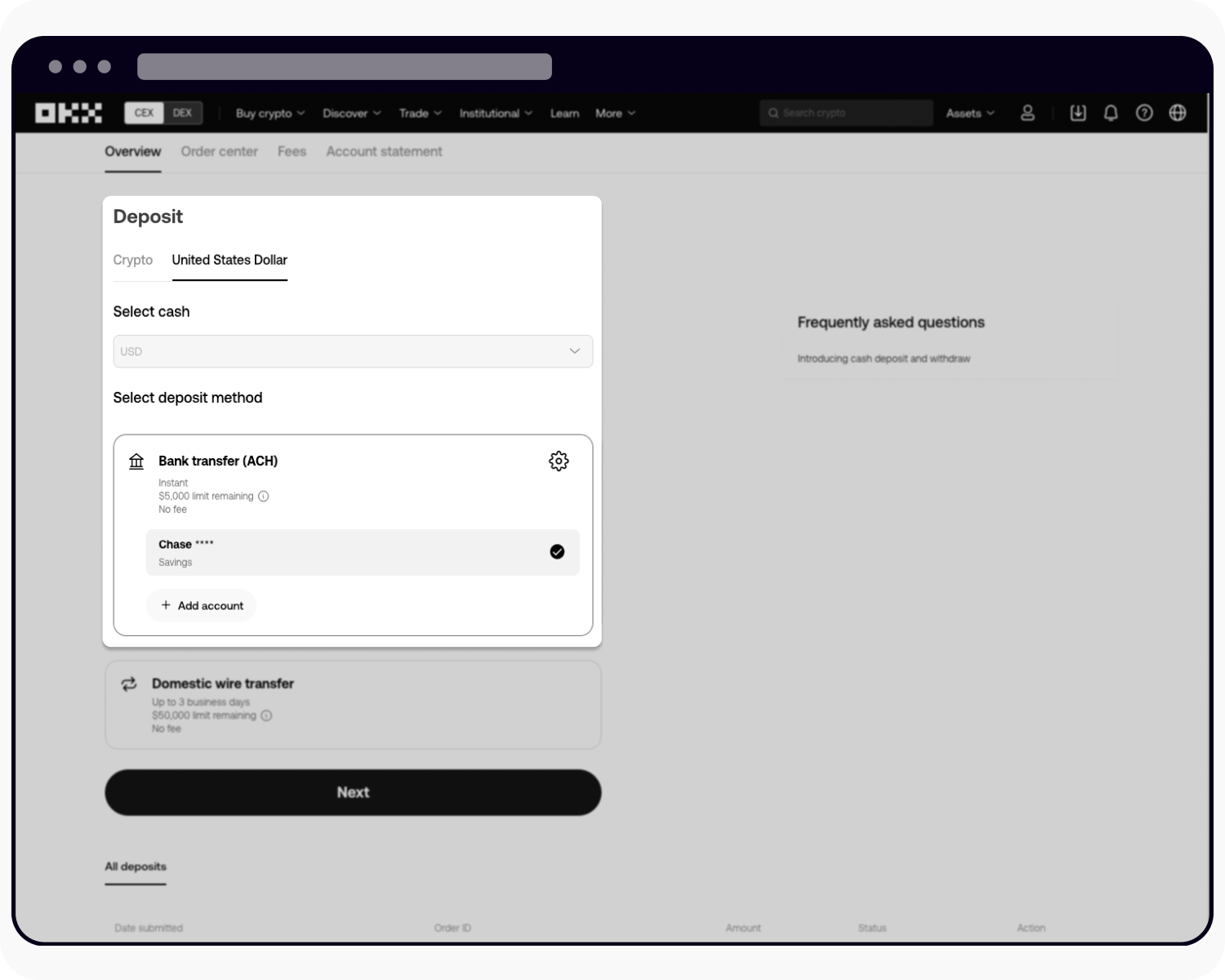Switch to the Account statement tab
The image size is (1225, 980).
(384, 151)
